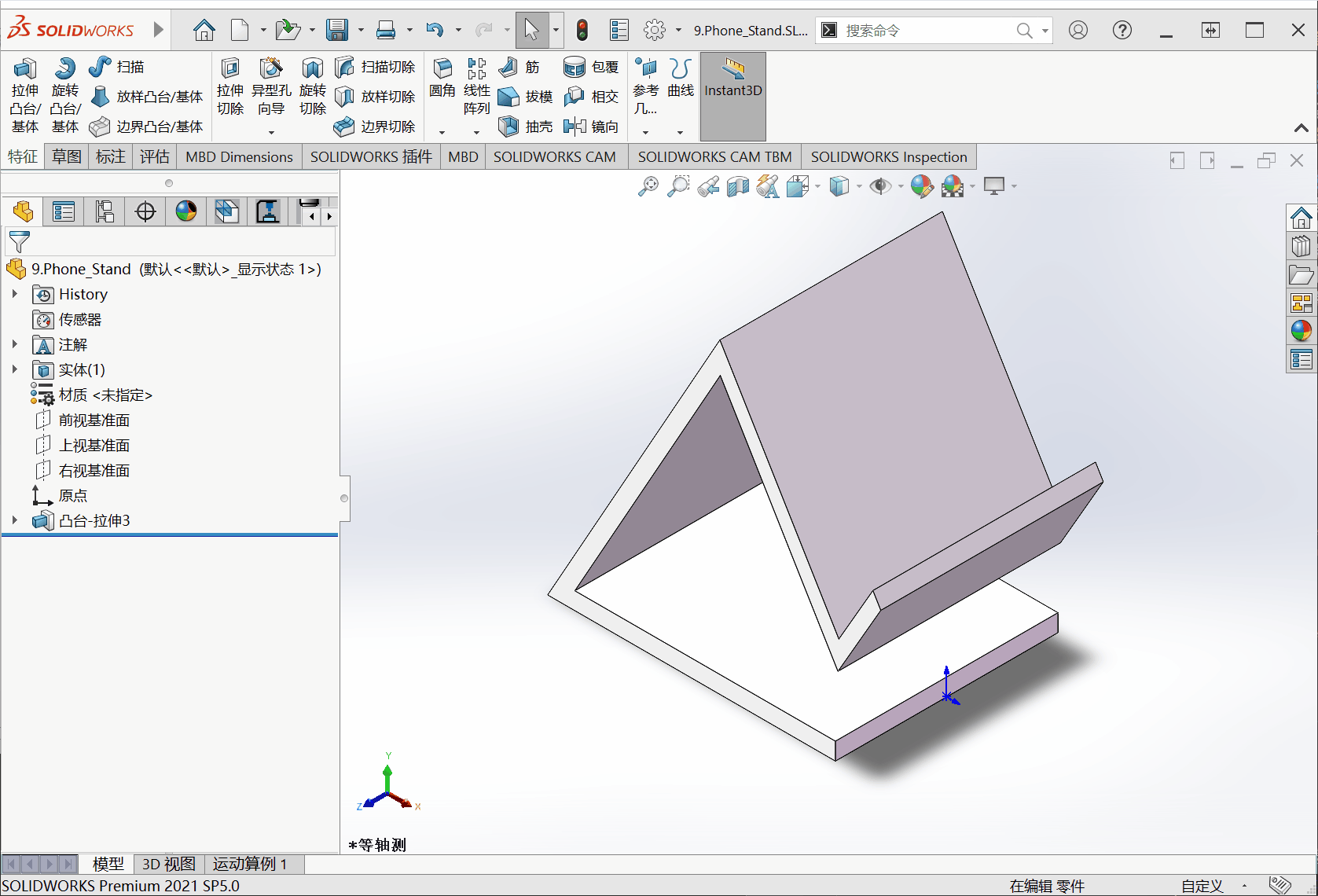Screen dimensions: 1318x896
Task: Open the Save button dropdown arrow
Action: [x=362, y=31]
